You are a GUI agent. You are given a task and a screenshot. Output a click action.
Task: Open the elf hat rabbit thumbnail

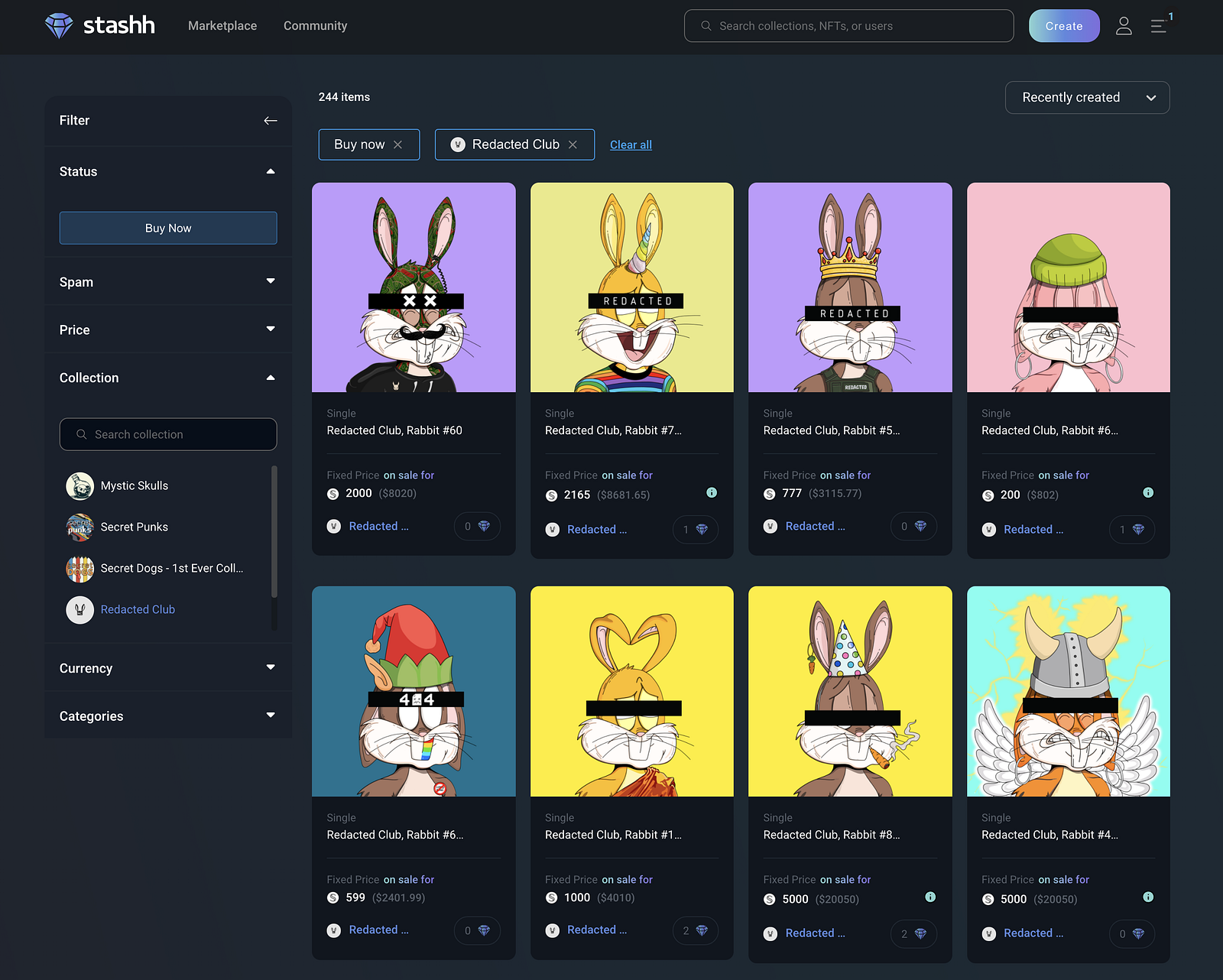coord(414,691)
